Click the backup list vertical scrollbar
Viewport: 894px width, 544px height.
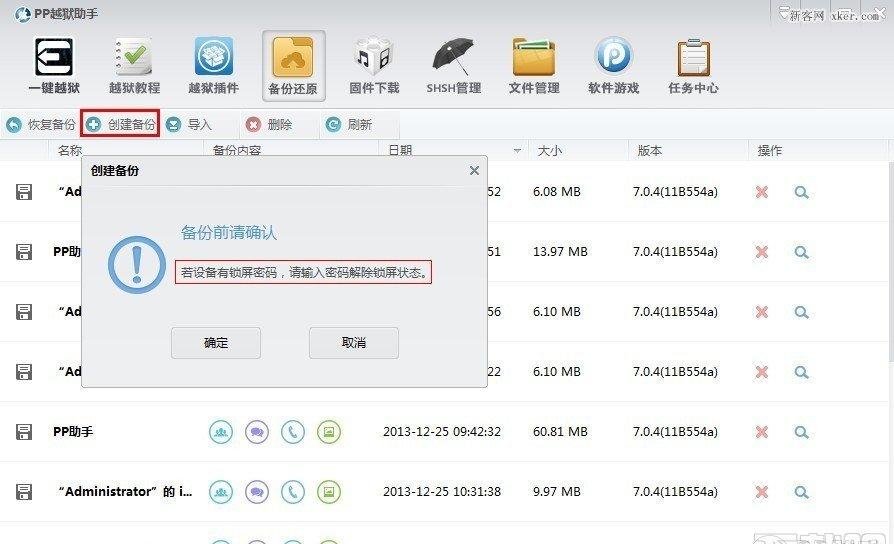pyautogui.click(x=891, y=262)
